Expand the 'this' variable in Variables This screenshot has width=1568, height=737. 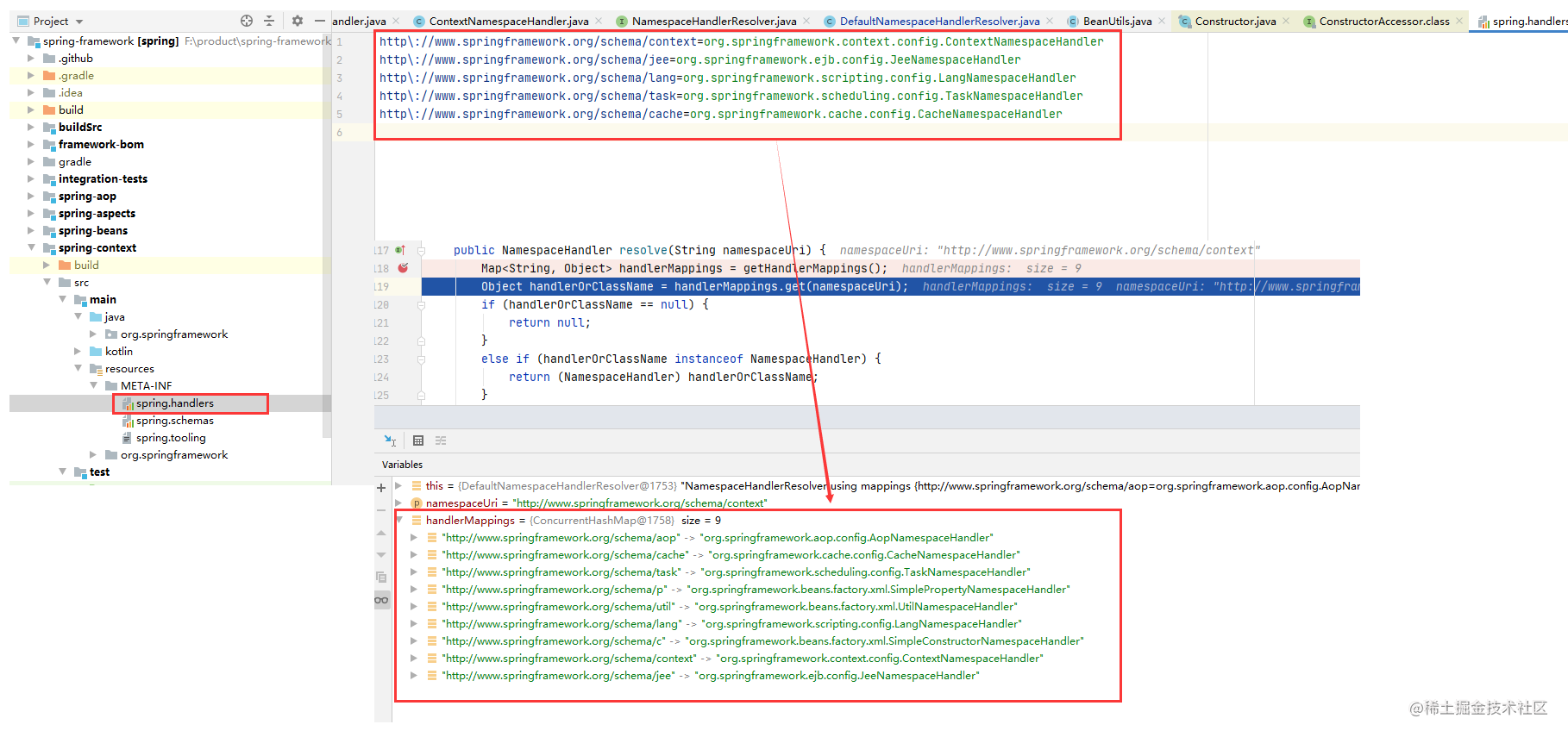pos(398,485)
